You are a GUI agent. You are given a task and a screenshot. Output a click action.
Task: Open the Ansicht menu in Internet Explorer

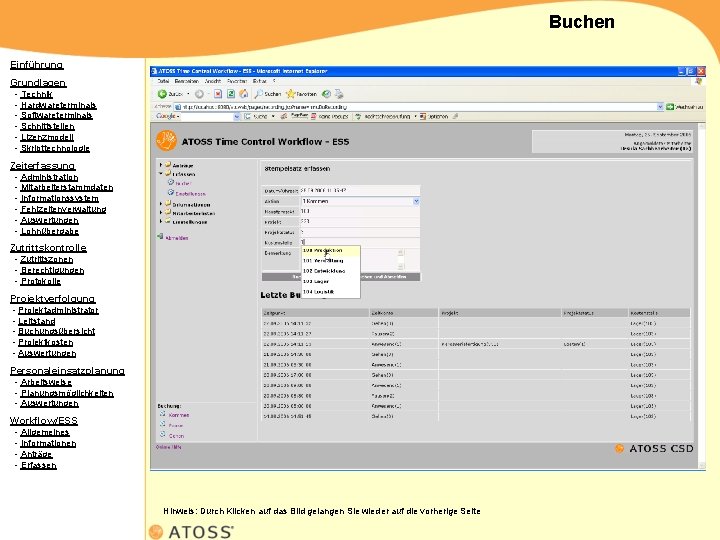213,81
